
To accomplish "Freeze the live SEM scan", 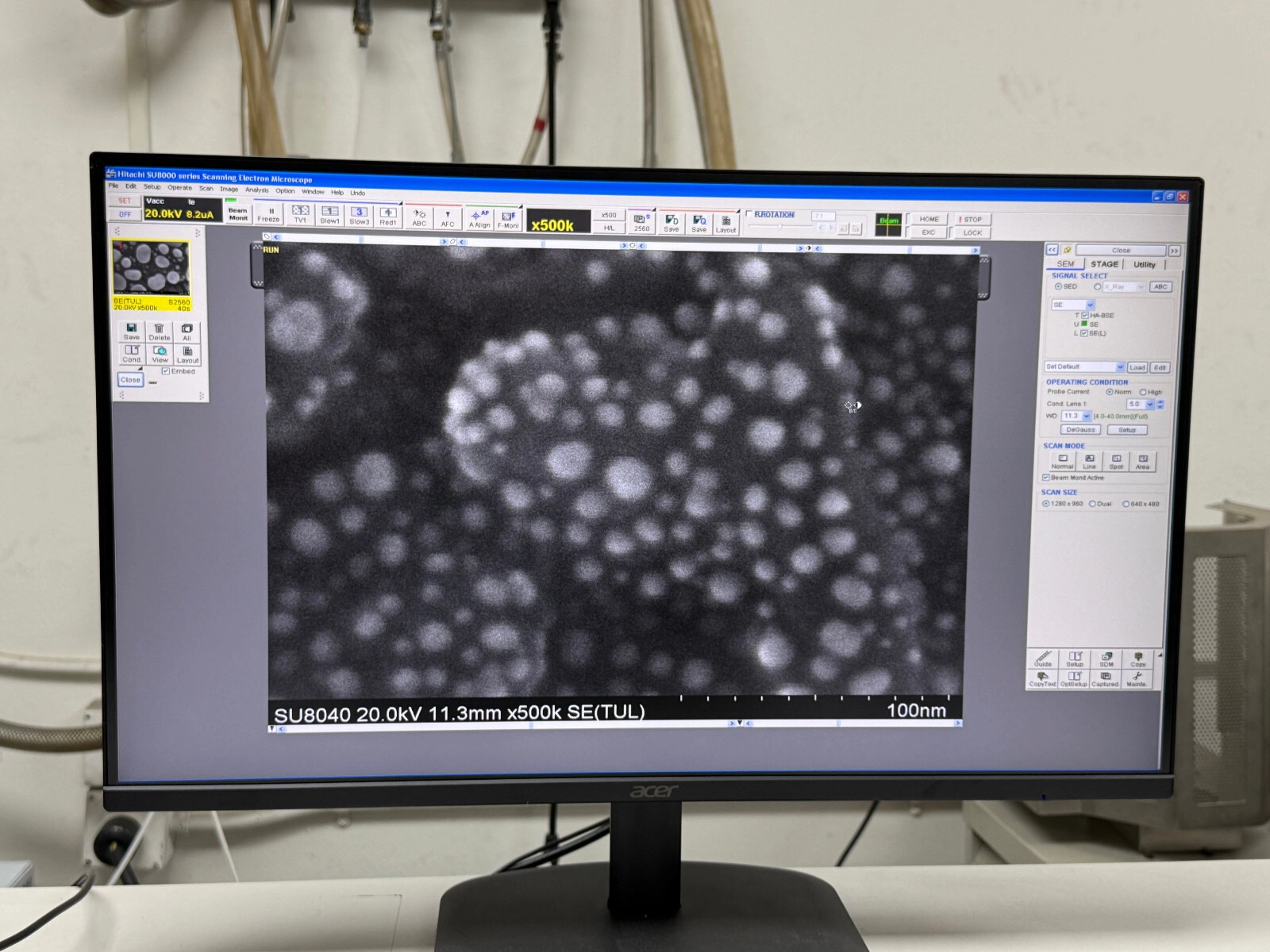I will [x=268, y=214].
